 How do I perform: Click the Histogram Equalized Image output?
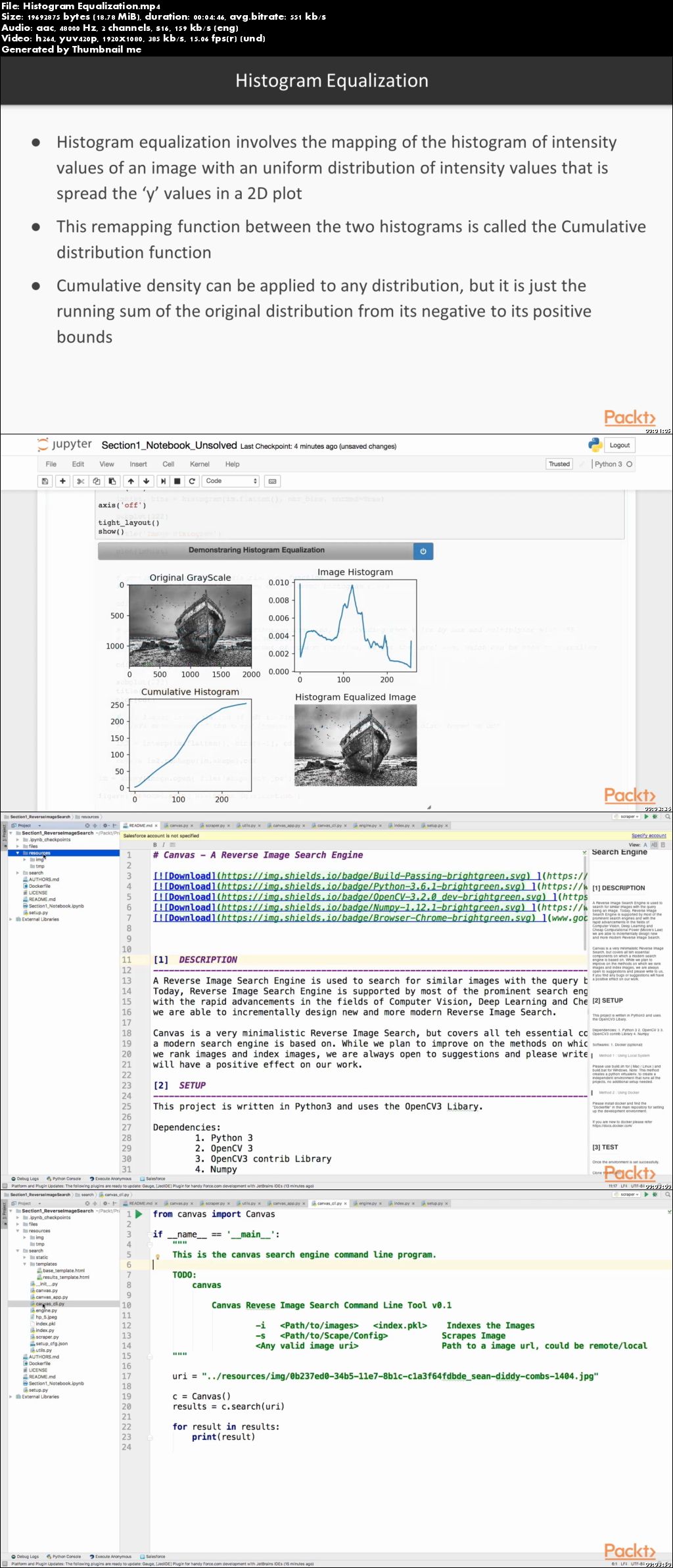pos(356,745)
